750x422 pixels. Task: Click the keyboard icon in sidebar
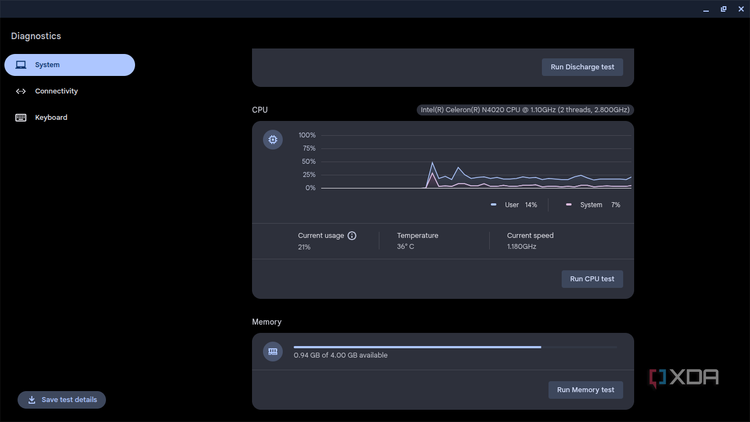tap(21, 117)
